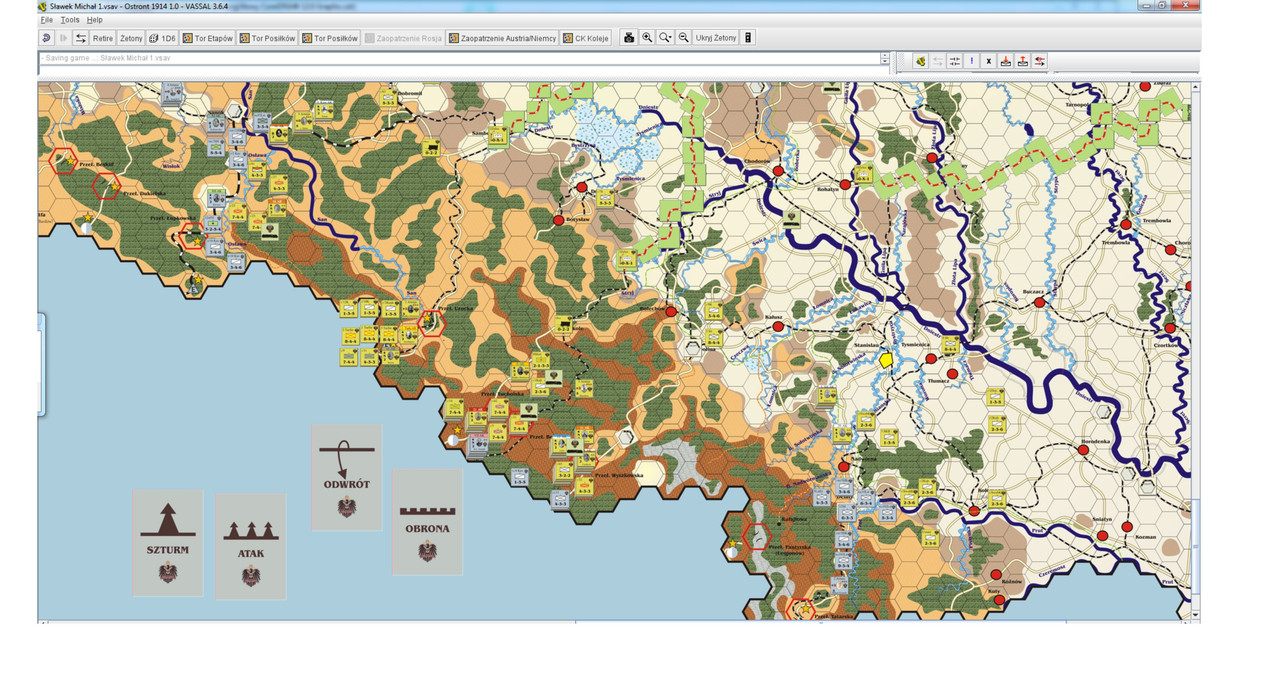Click the Tłumacz town label
The width and height of the screenshot is (1280, 693).
coord(939,381)
